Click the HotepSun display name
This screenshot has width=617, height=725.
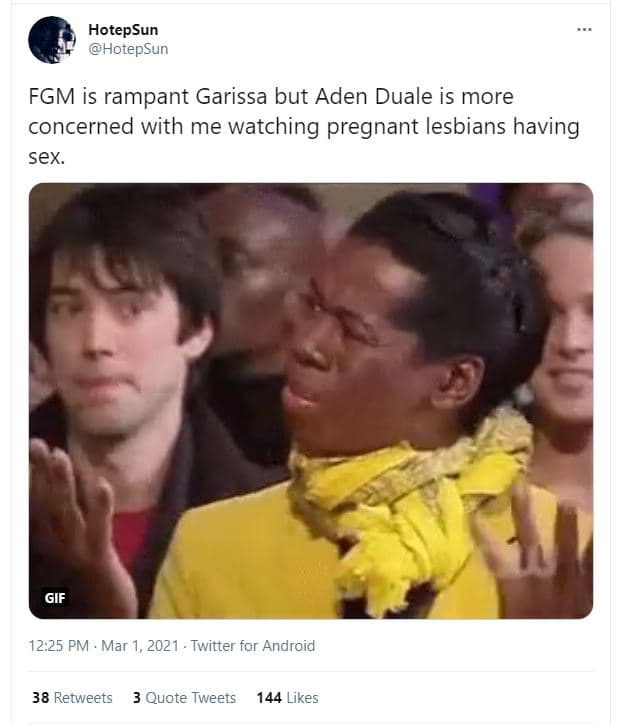(123, 30)
